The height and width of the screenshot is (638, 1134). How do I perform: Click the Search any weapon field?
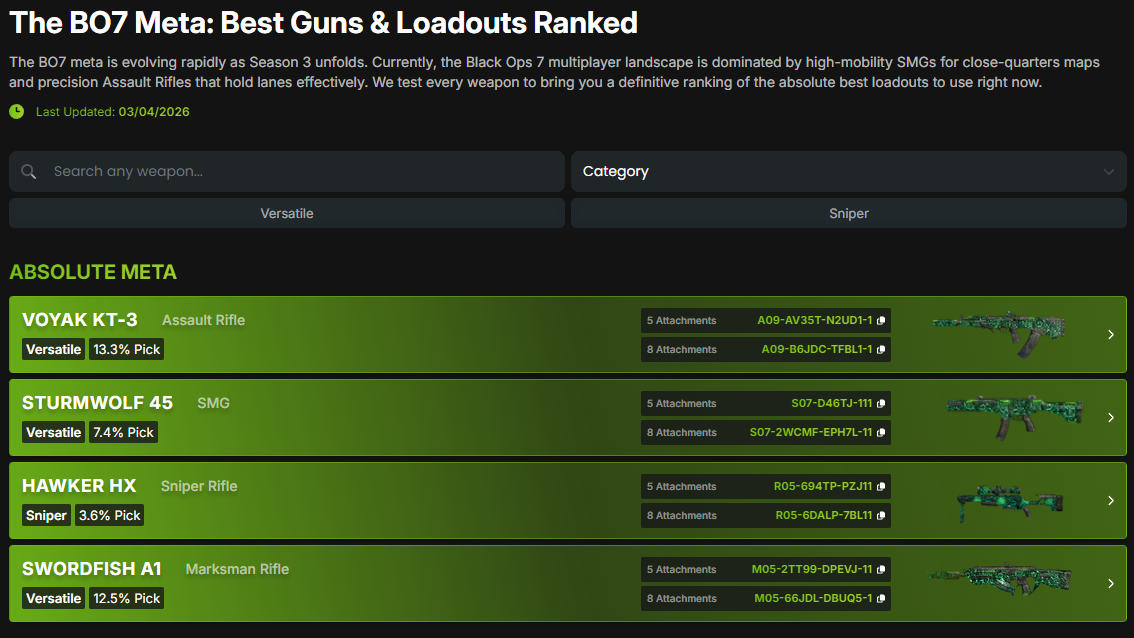(x=300, y=172)
